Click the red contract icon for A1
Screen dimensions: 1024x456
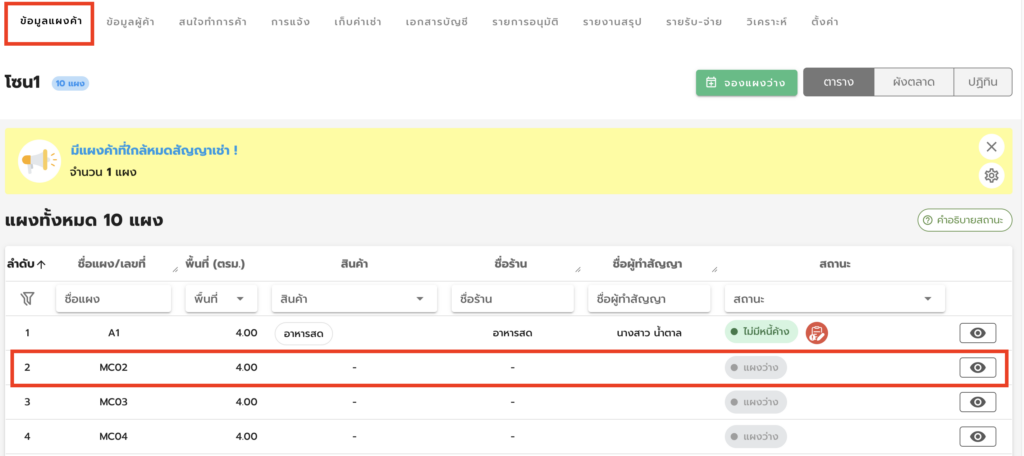coord(816,333)
